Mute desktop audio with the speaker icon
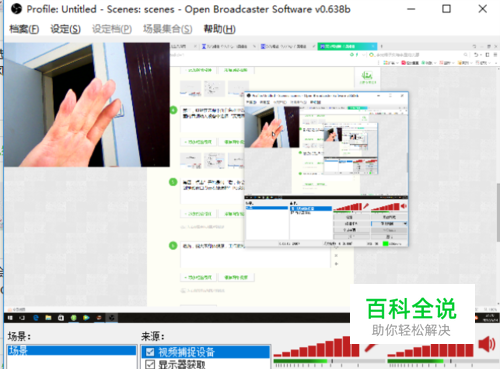500x369 pixels. pos(487,344)
